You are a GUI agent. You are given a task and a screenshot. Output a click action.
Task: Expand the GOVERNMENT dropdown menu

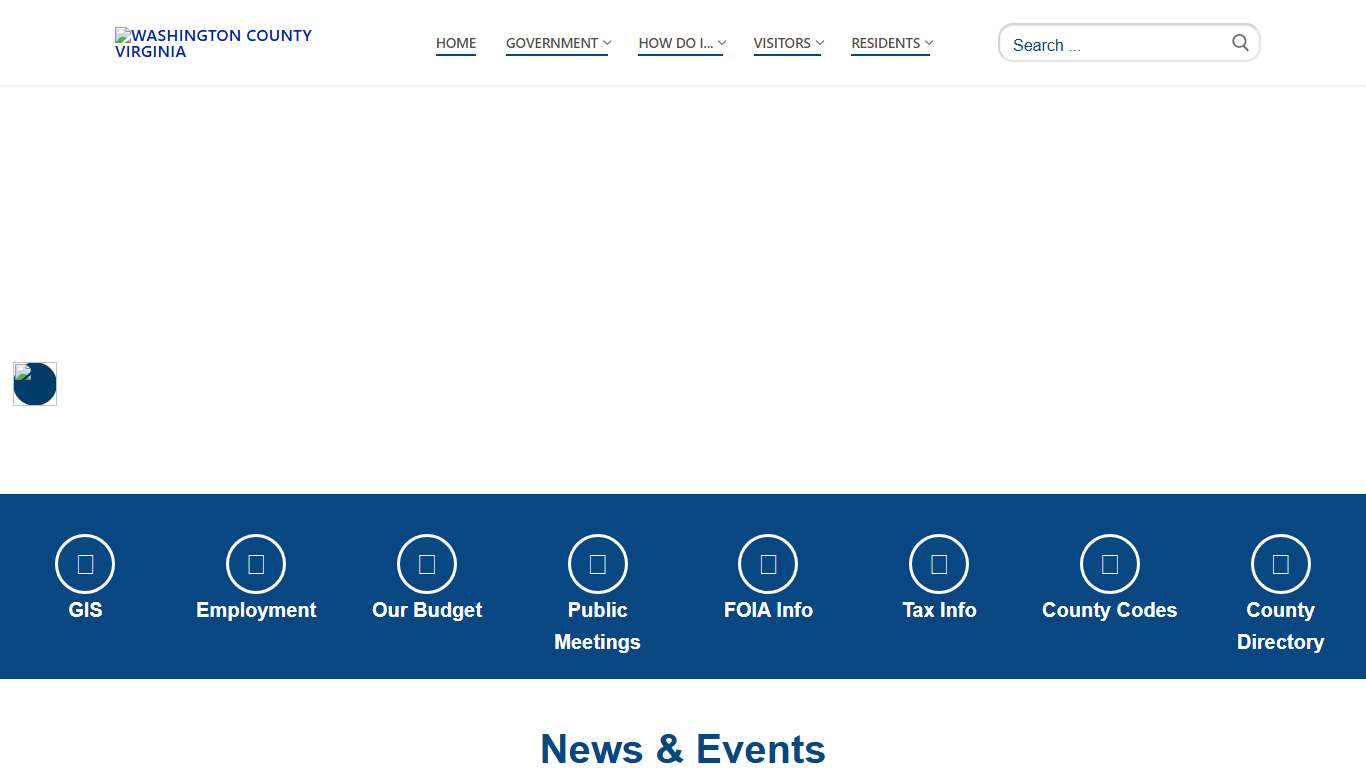605,43
